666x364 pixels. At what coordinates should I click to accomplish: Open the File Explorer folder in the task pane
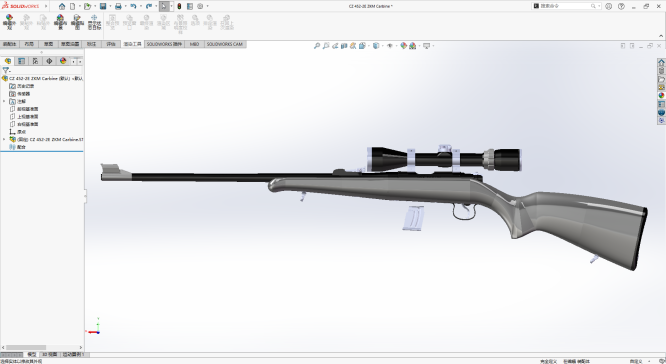click(661, 79)
